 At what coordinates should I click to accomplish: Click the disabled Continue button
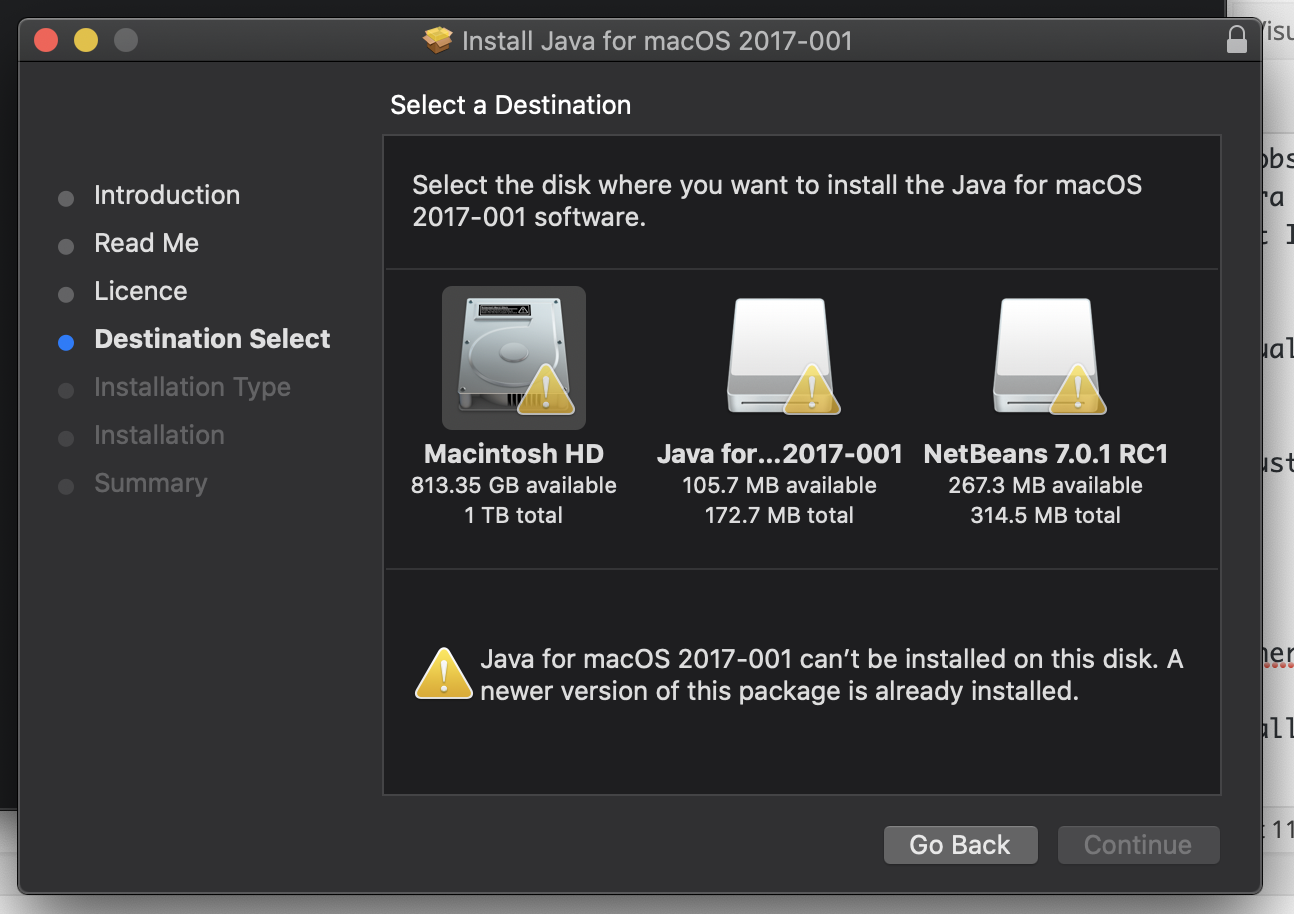(1138, 845)
